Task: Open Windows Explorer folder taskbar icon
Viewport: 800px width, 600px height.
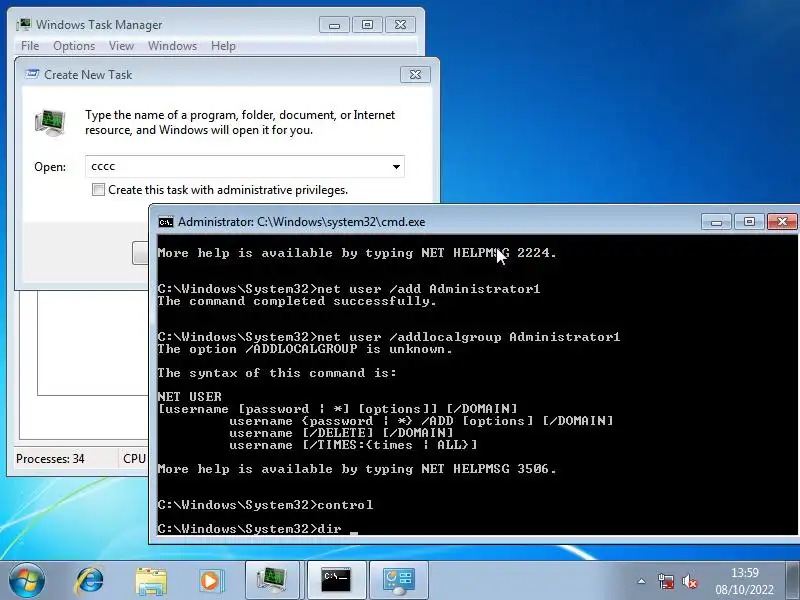Action: tap(151, 581)
